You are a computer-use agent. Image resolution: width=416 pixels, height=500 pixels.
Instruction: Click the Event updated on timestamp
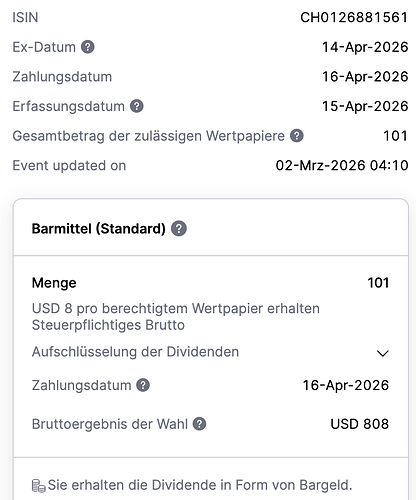342,165
